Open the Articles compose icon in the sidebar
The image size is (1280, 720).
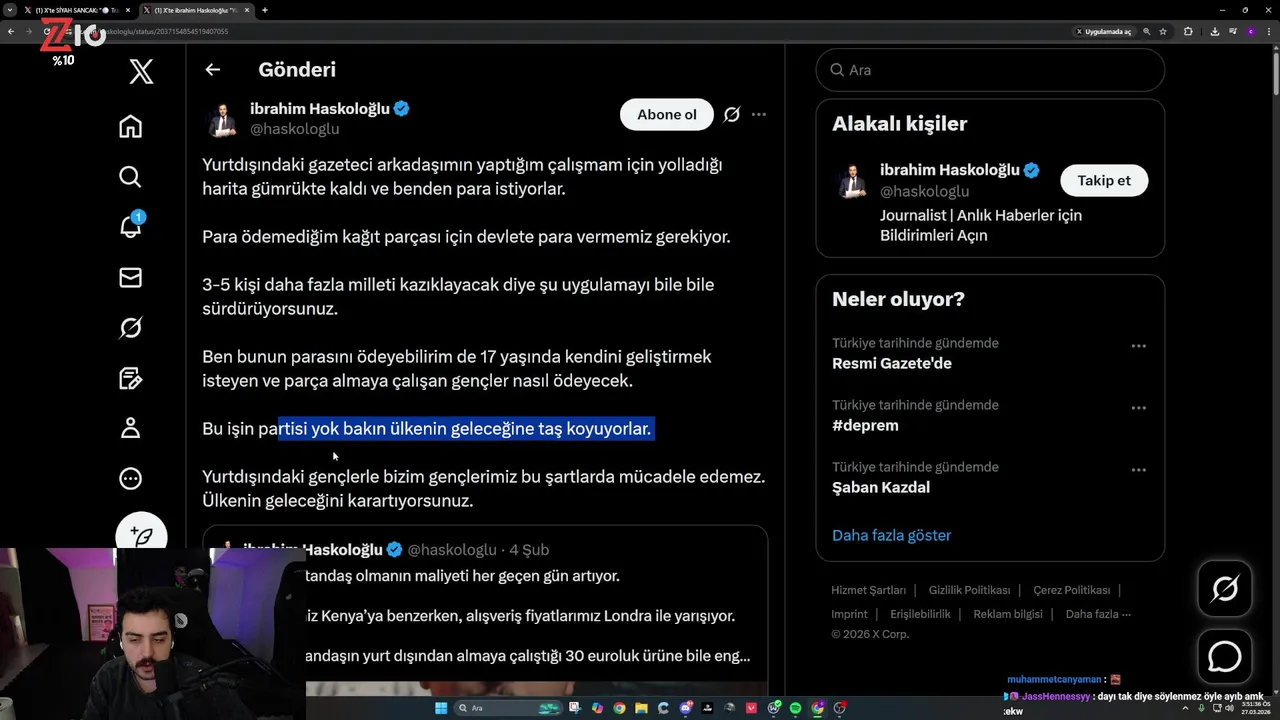pyautogui.click(x=130, y=378)
